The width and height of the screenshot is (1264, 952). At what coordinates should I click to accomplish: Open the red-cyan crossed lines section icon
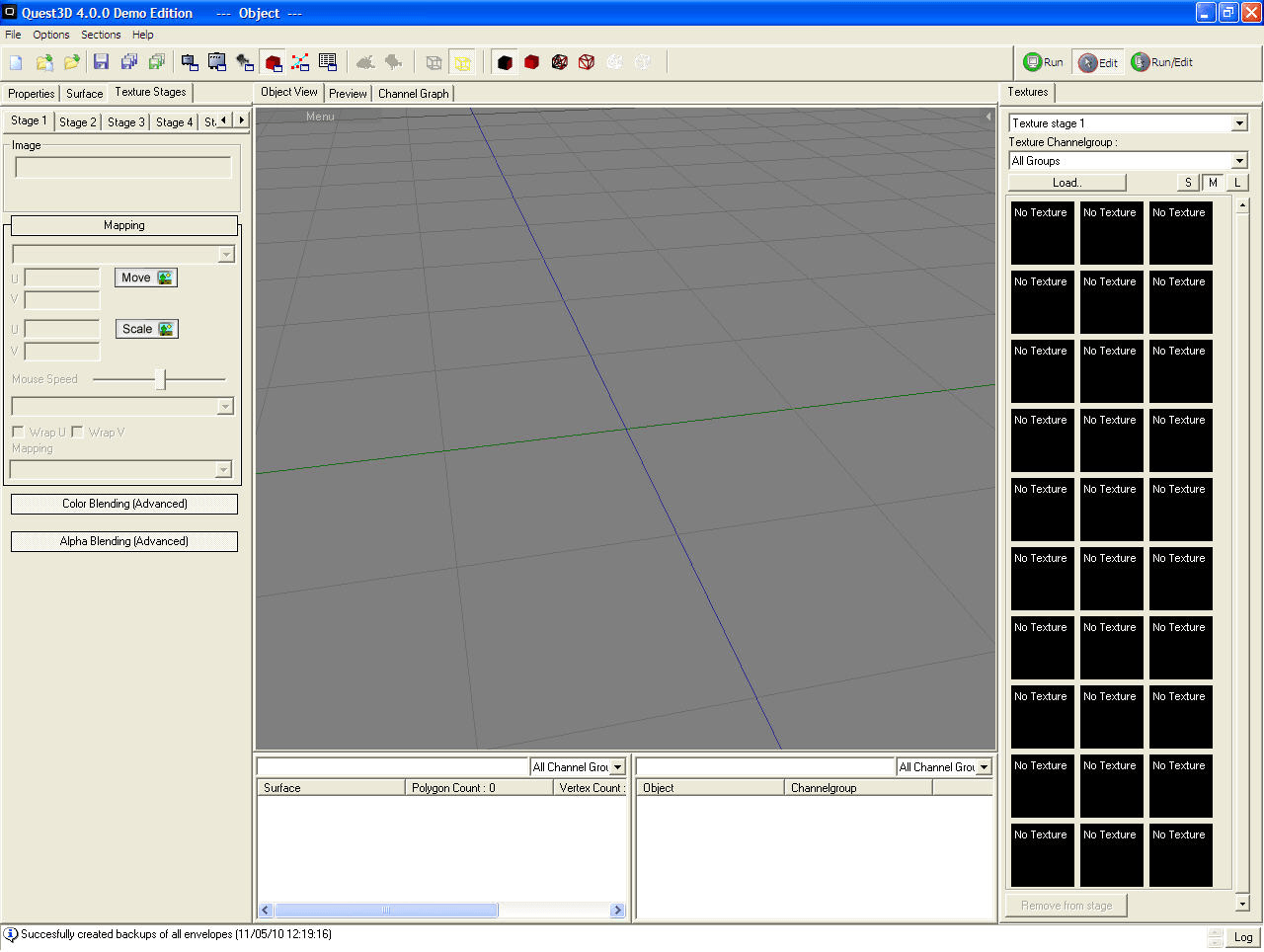click(x=300, y=62)
